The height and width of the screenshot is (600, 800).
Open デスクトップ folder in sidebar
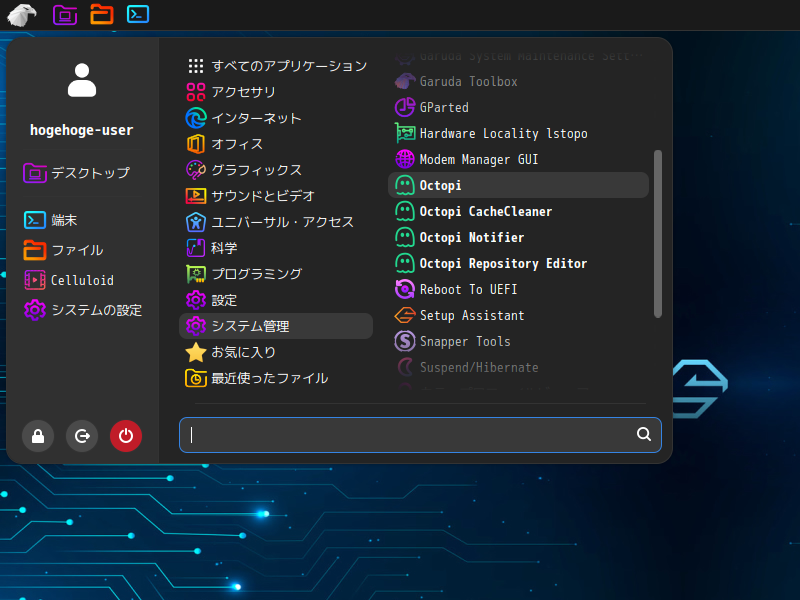(x=77, y=173)
